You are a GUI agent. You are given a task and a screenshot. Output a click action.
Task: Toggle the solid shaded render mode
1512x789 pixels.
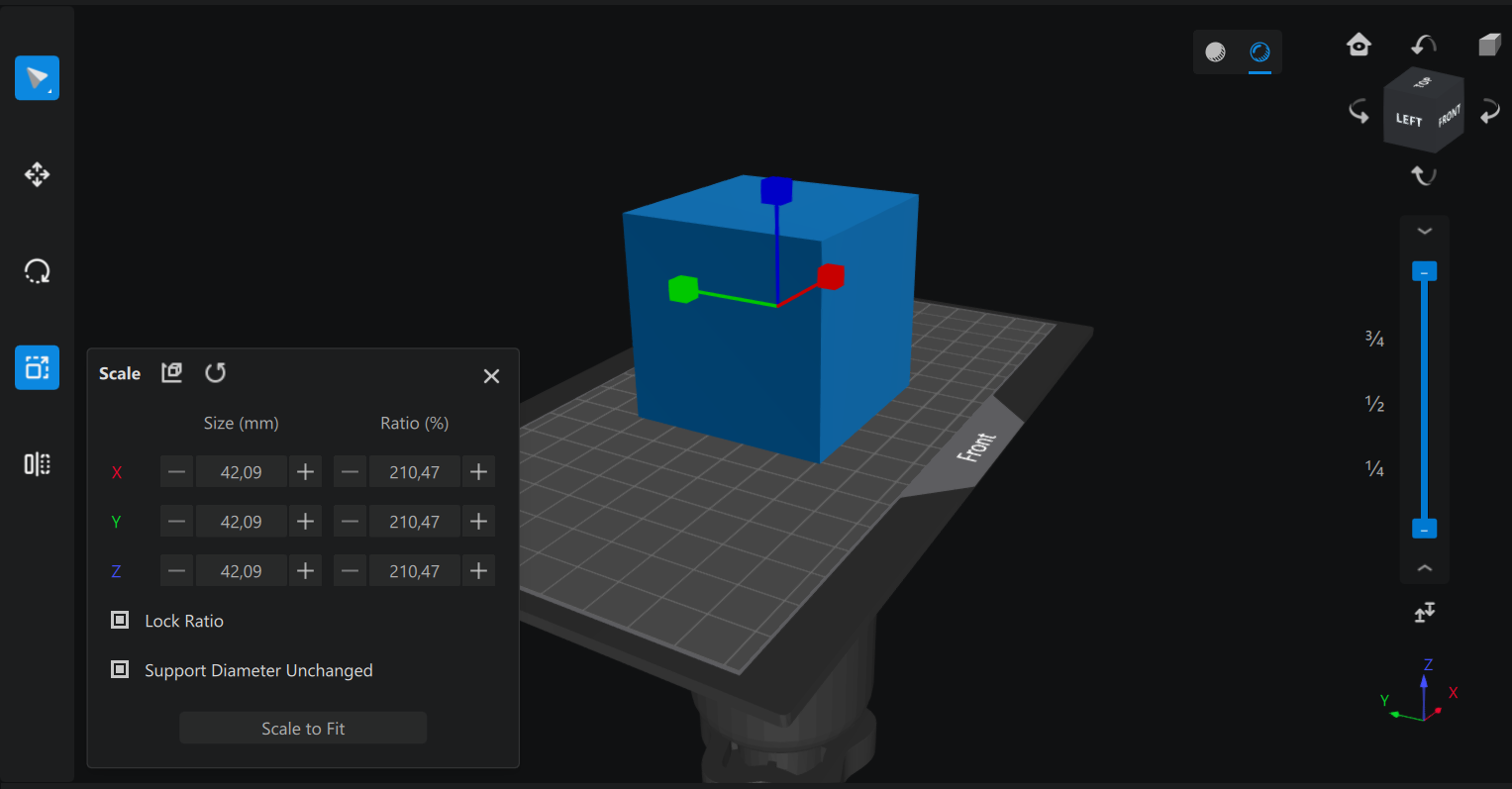[x=1215, y=52]
